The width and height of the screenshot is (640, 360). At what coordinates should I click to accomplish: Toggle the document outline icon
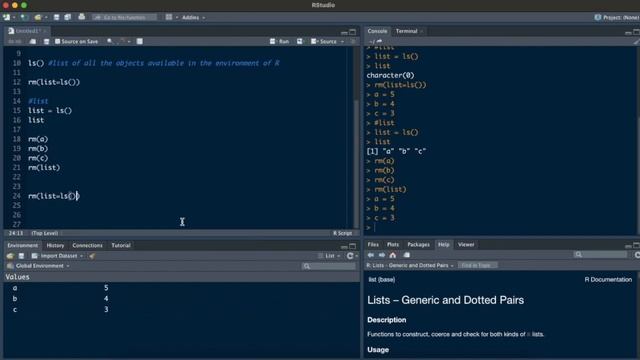(353, 41)
